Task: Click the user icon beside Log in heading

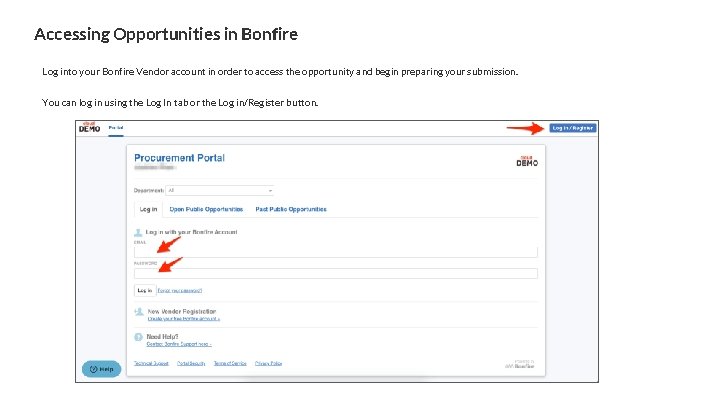Action: pyautogui.click(x=139, y=231)
